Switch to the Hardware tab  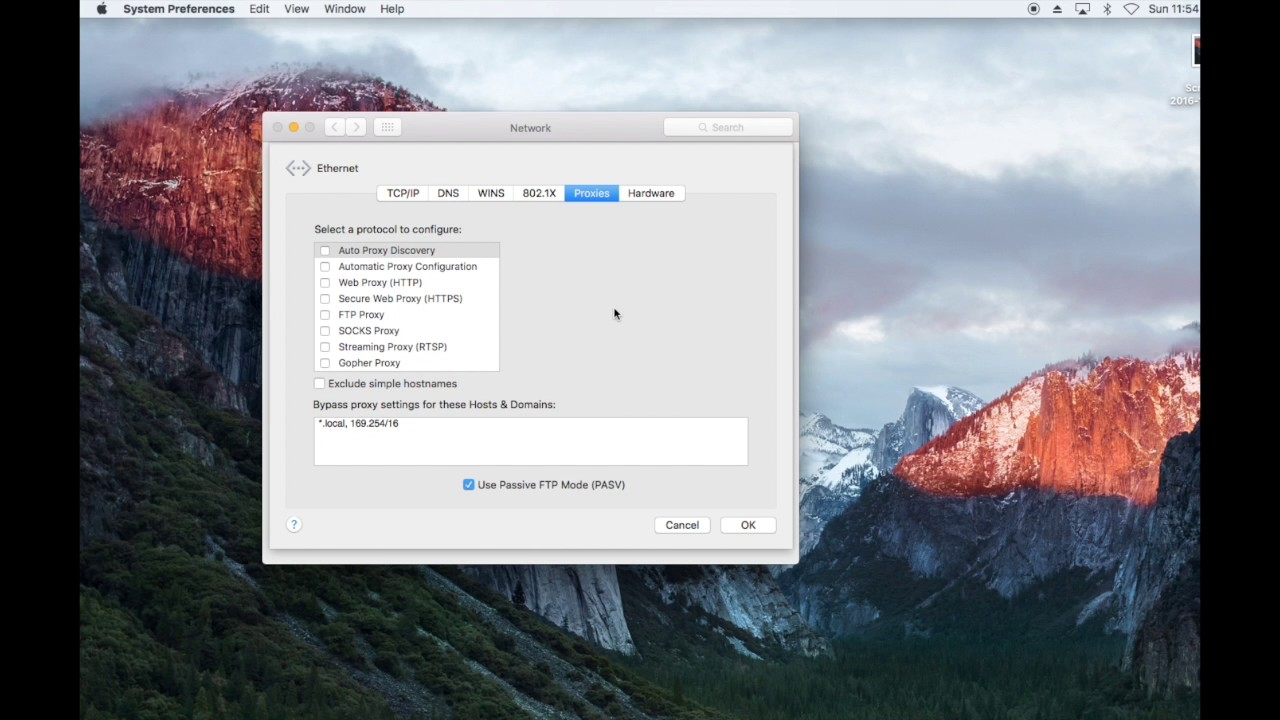(x=651, y=193)
